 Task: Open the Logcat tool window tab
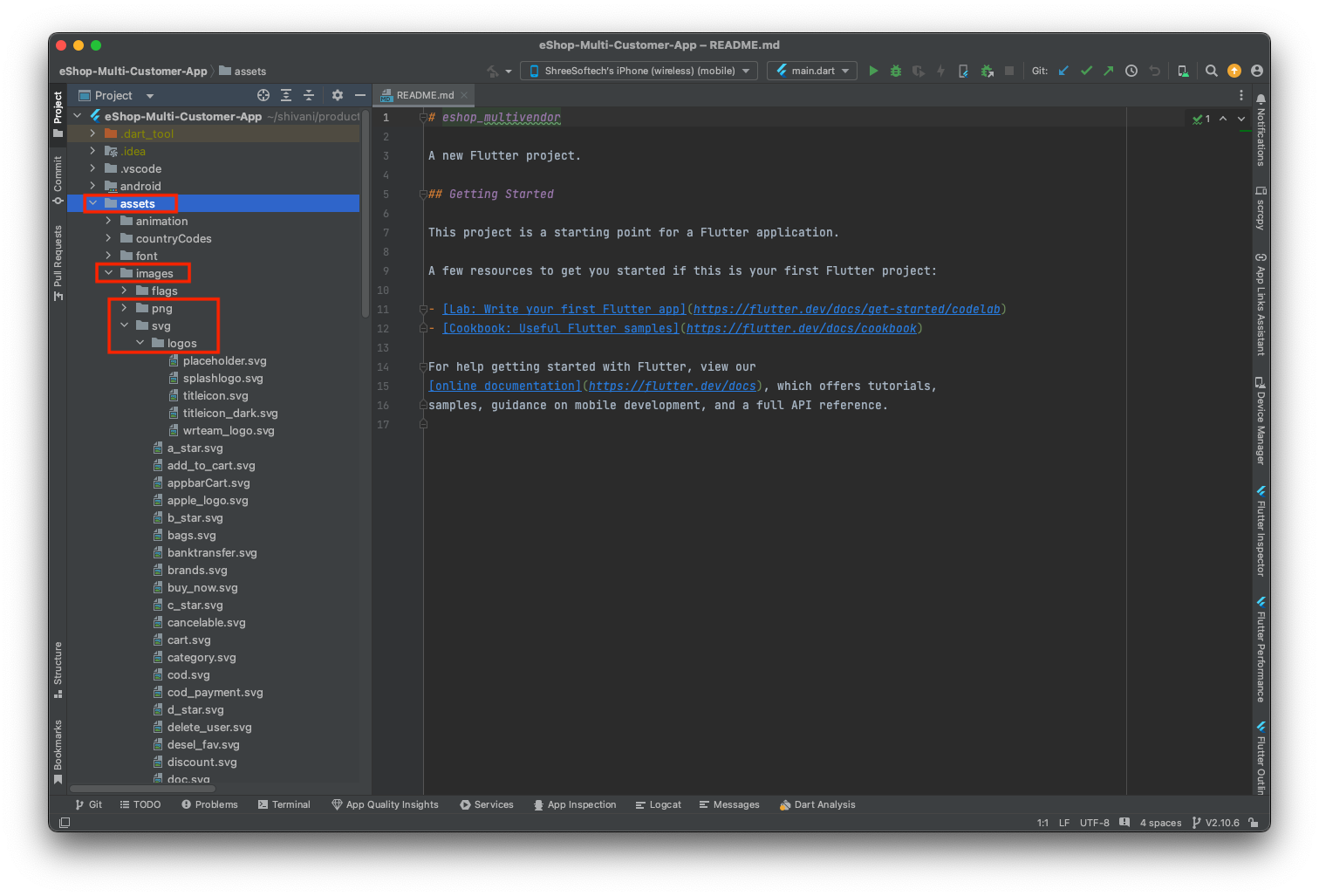659,804
